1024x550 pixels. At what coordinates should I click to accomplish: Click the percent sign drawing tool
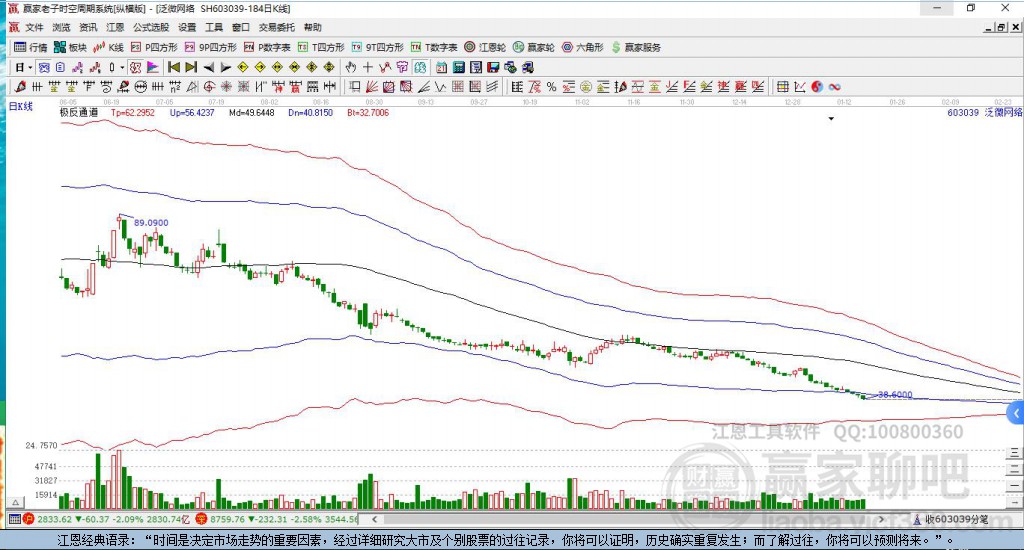click(x=551, y=87)
